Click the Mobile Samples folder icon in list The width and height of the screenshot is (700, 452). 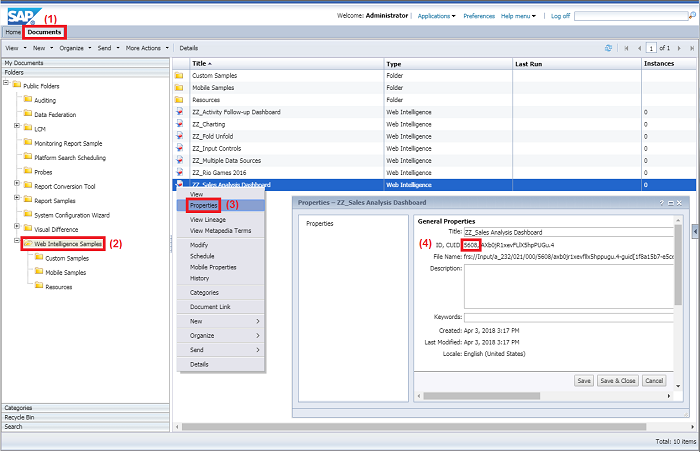click(x=179, y=88)
